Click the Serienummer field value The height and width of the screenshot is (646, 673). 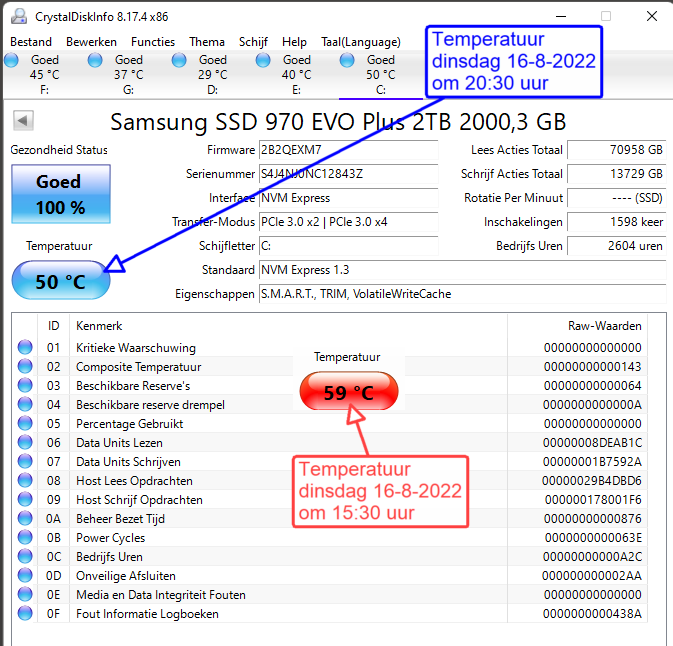(x=349, y=174)
